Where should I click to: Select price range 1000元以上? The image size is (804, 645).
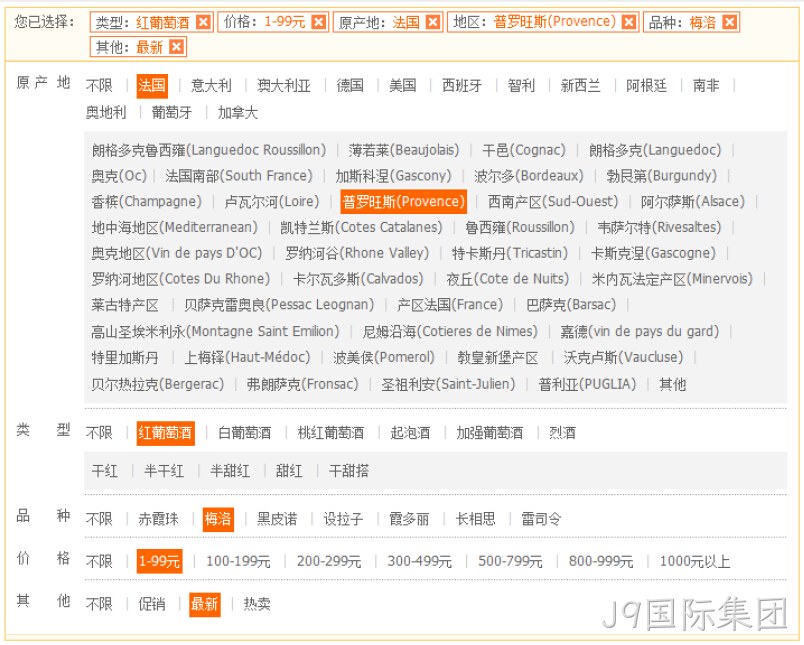pyautogui.click(x=695, y=561)
